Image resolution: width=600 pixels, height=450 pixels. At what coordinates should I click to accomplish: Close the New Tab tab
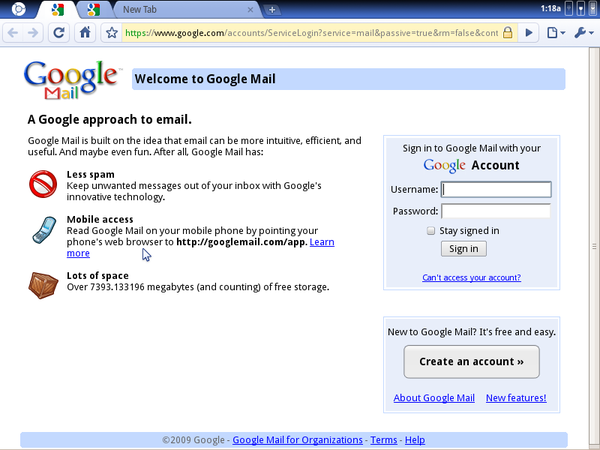(250, 10)
